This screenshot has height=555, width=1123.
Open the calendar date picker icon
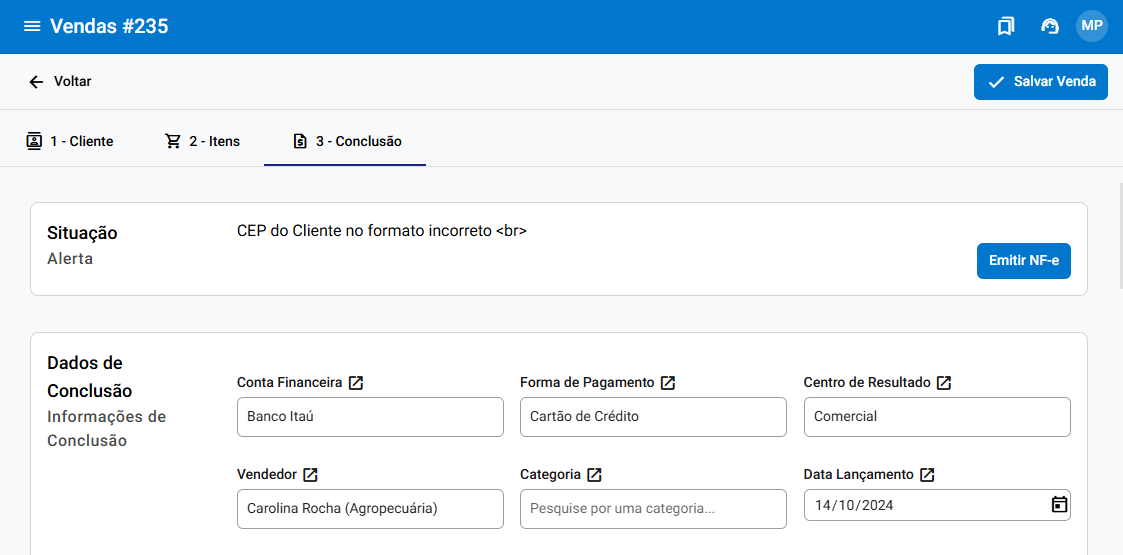(x=1059, y=505)
